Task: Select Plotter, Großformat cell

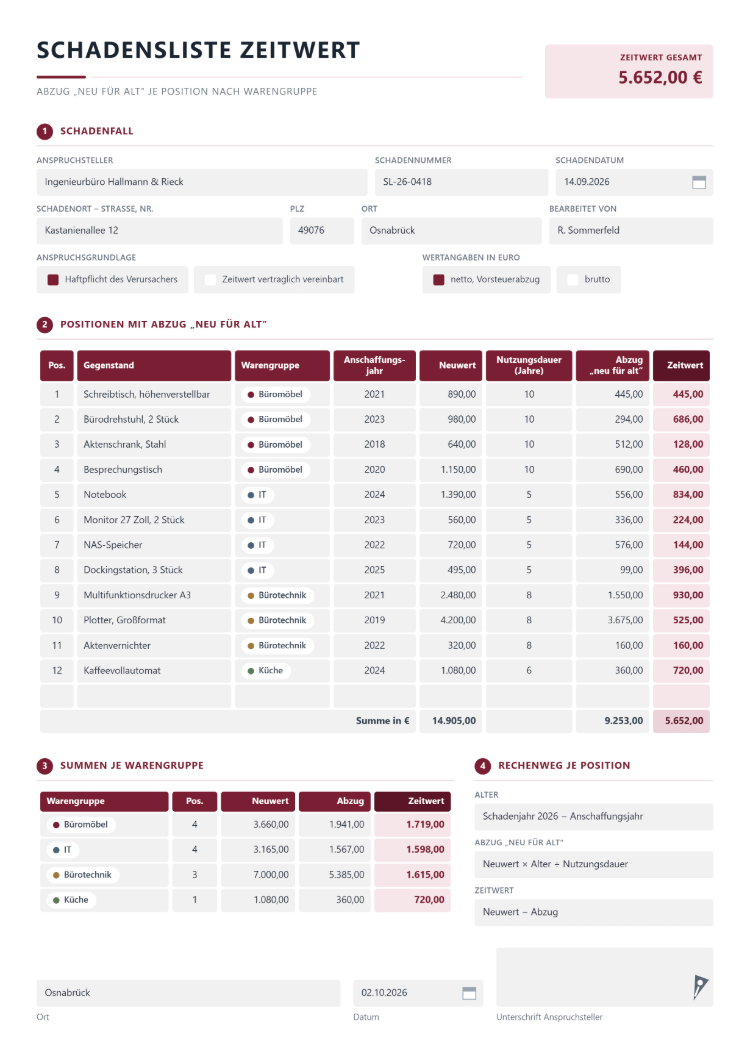Action: click(154, 621)
